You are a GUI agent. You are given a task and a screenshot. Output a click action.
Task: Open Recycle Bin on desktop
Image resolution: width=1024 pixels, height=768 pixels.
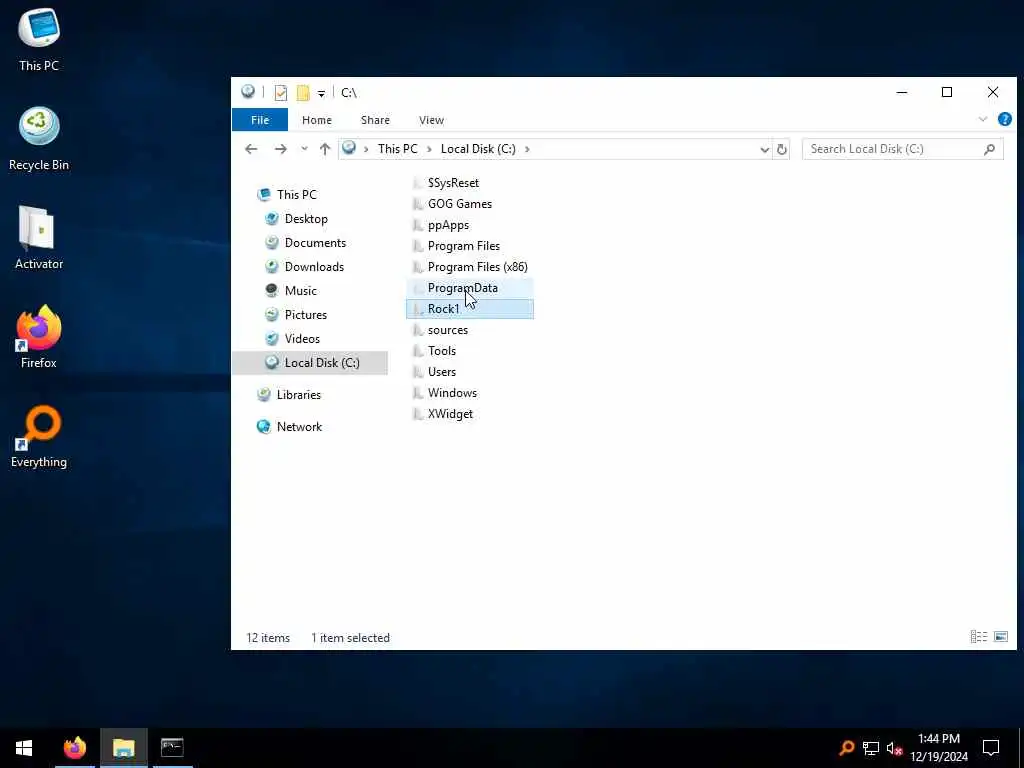click(x=39, y=138)
